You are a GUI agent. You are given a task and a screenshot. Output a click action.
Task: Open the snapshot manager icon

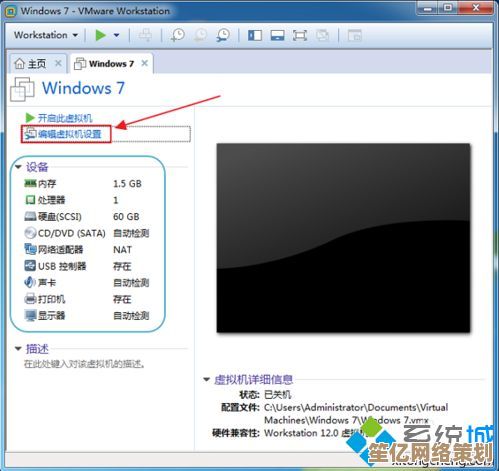pyautogui.click(x=223, y=35)
